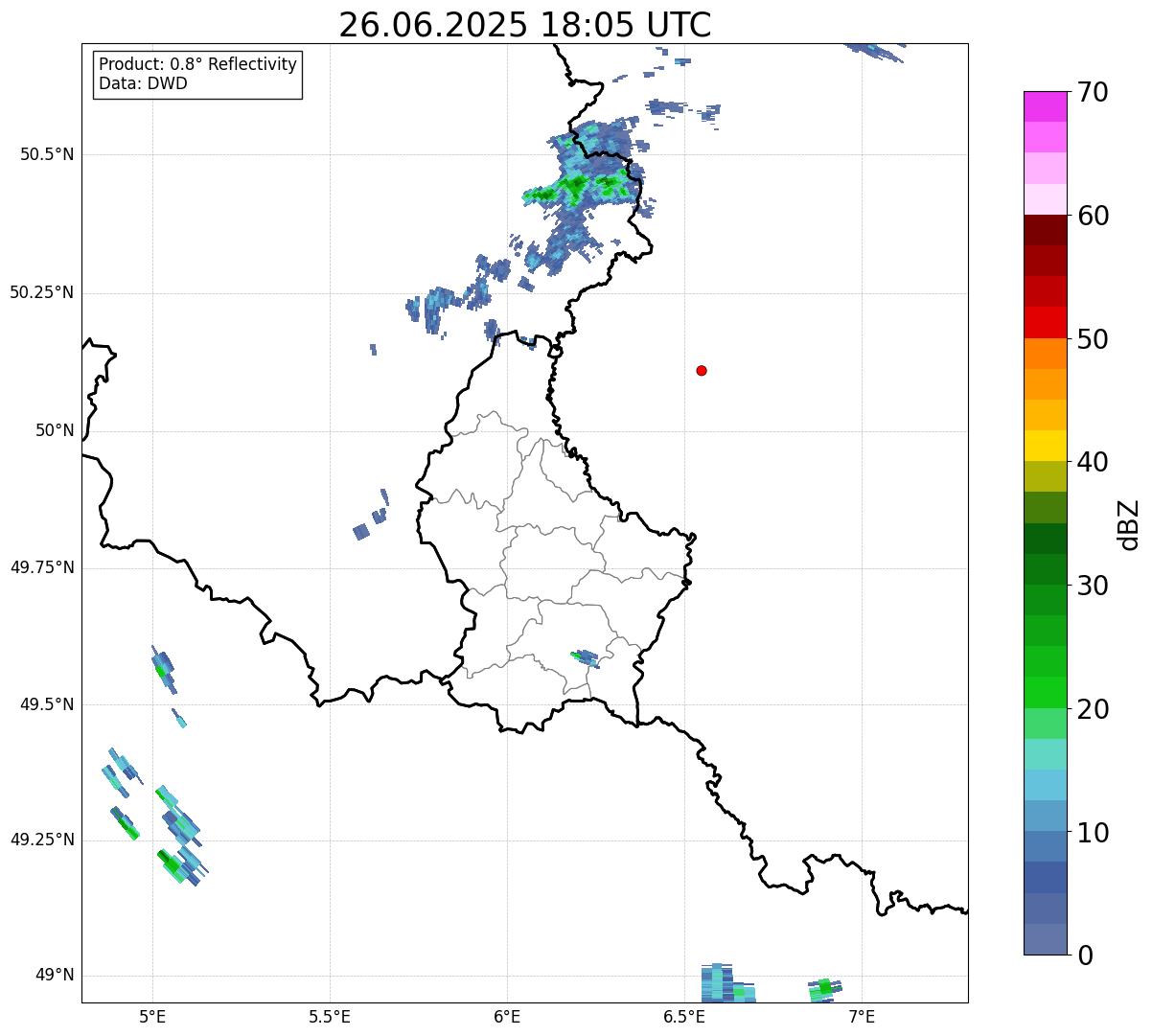Click the 49.25°N latitude label

[x=41, y=840]
